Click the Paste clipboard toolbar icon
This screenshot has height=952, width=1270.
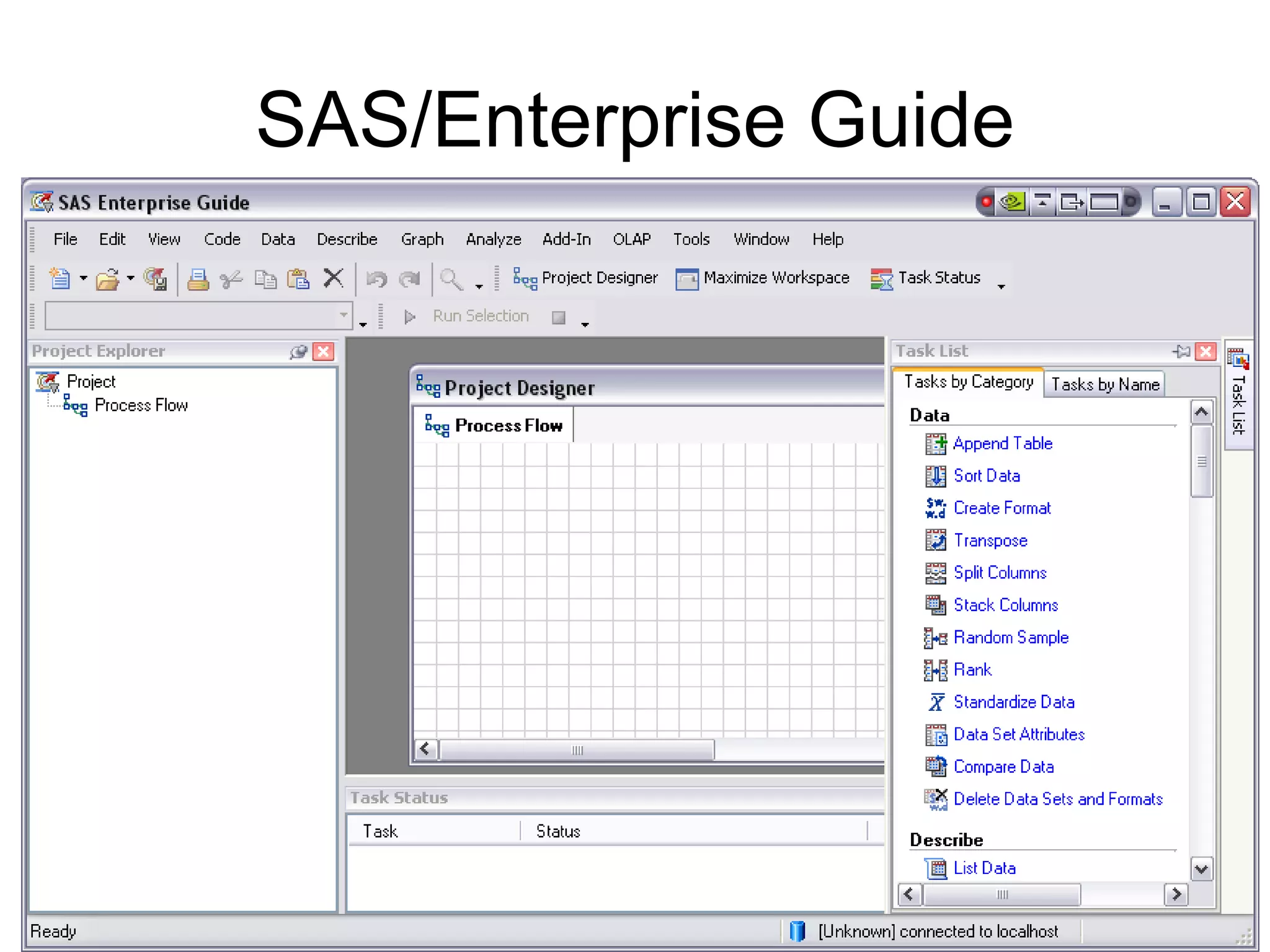click(x=298, y=280)
